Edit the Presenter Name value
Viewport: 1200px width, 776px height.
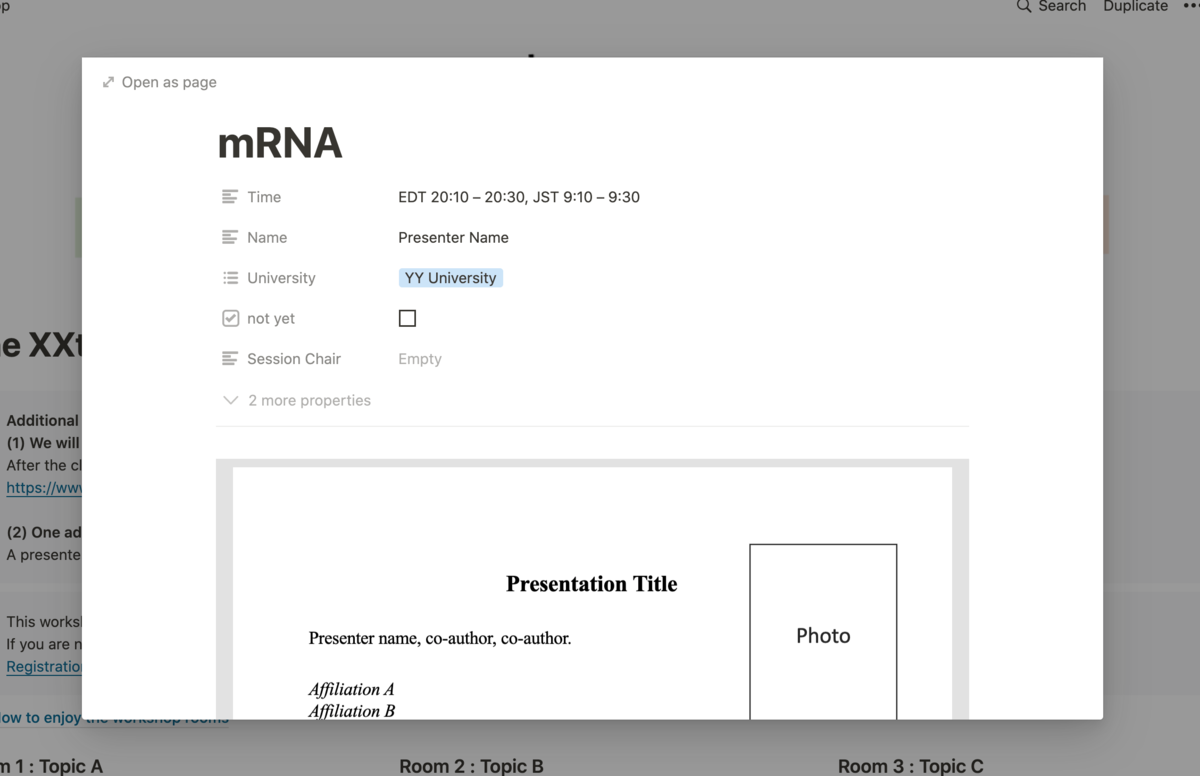(453, 237)
